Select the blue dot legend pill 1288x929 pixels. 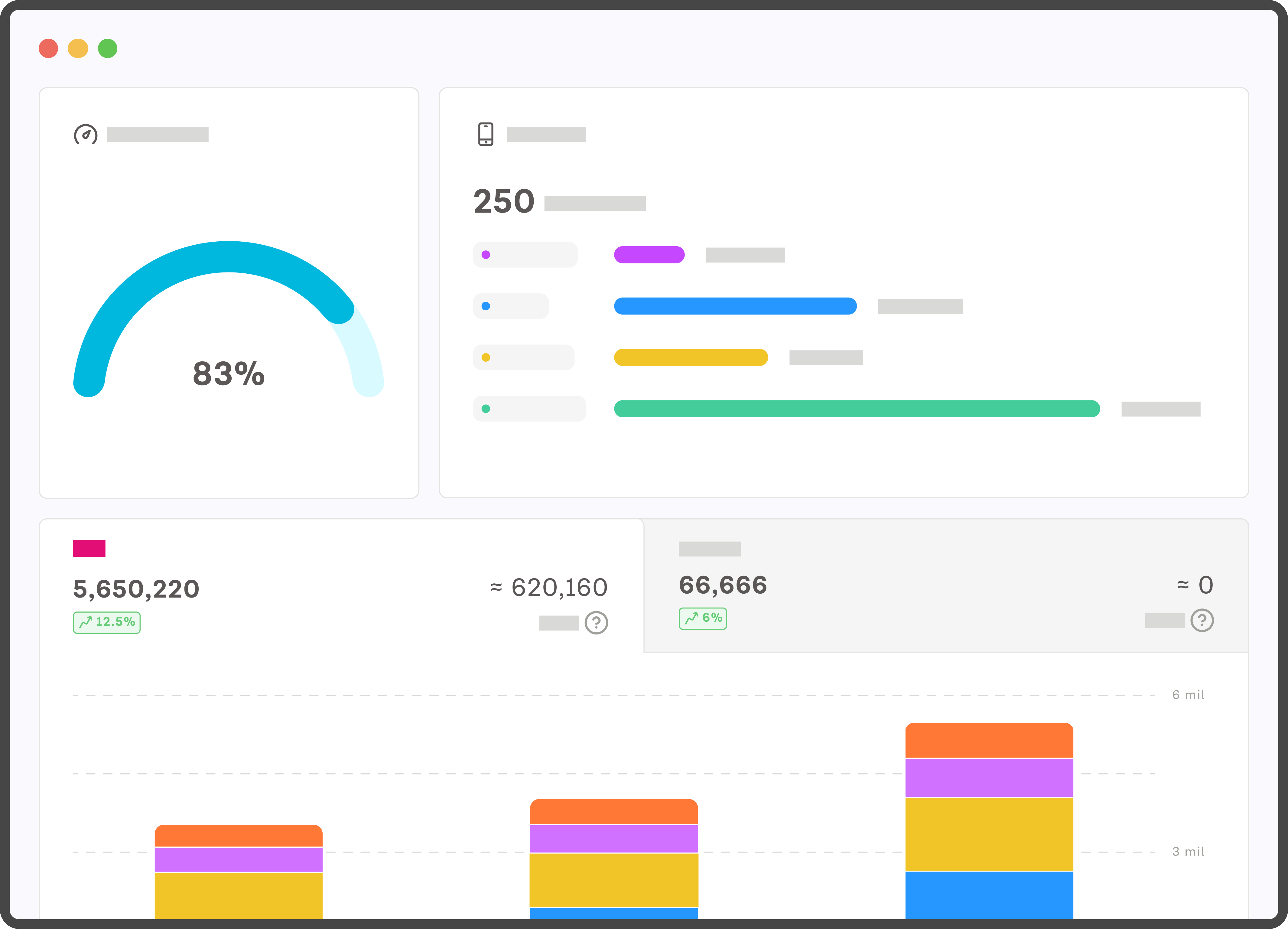[511, 306]
